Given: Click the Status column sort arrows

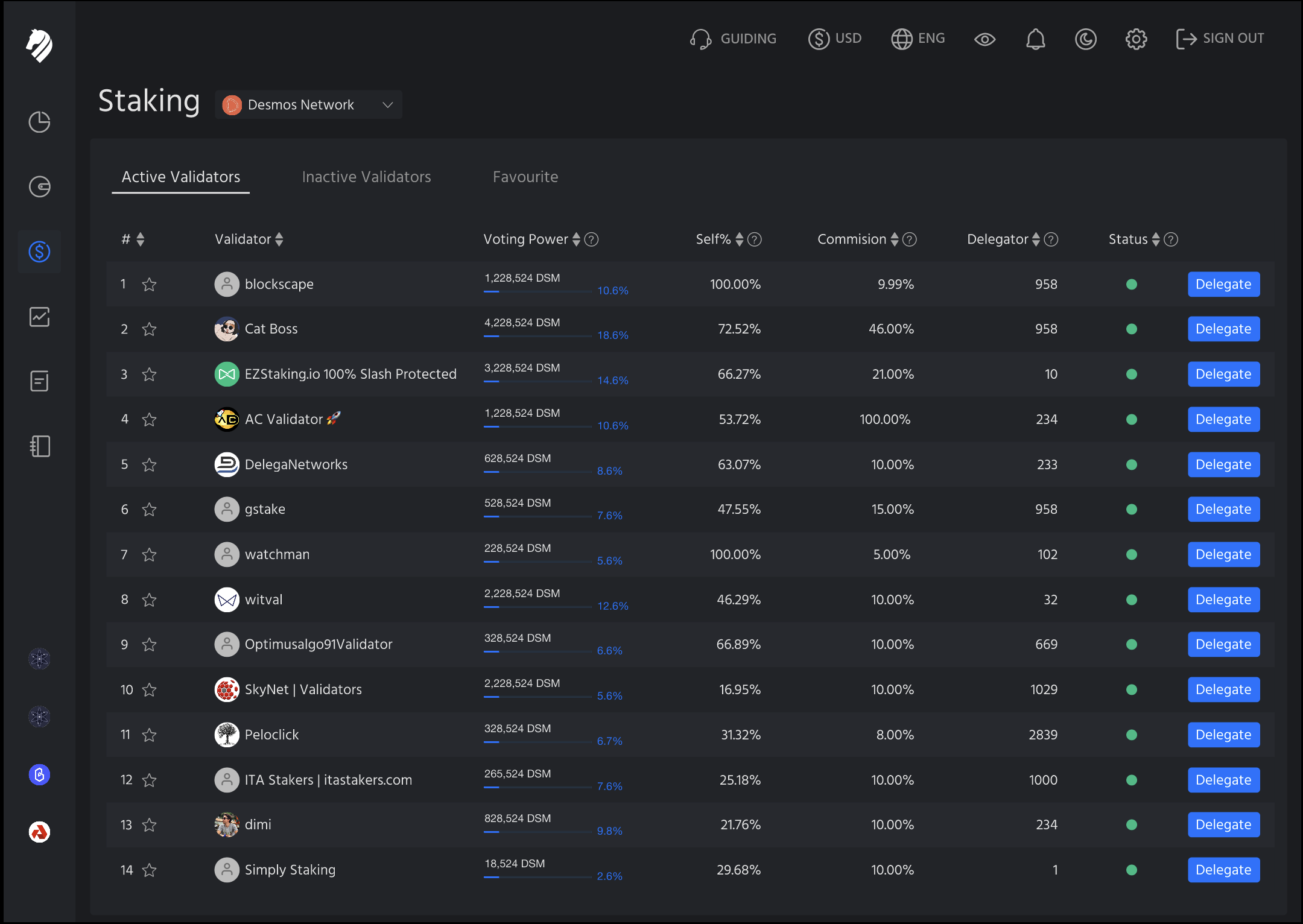Looking at the screenshot, I should click(1156, 239).
